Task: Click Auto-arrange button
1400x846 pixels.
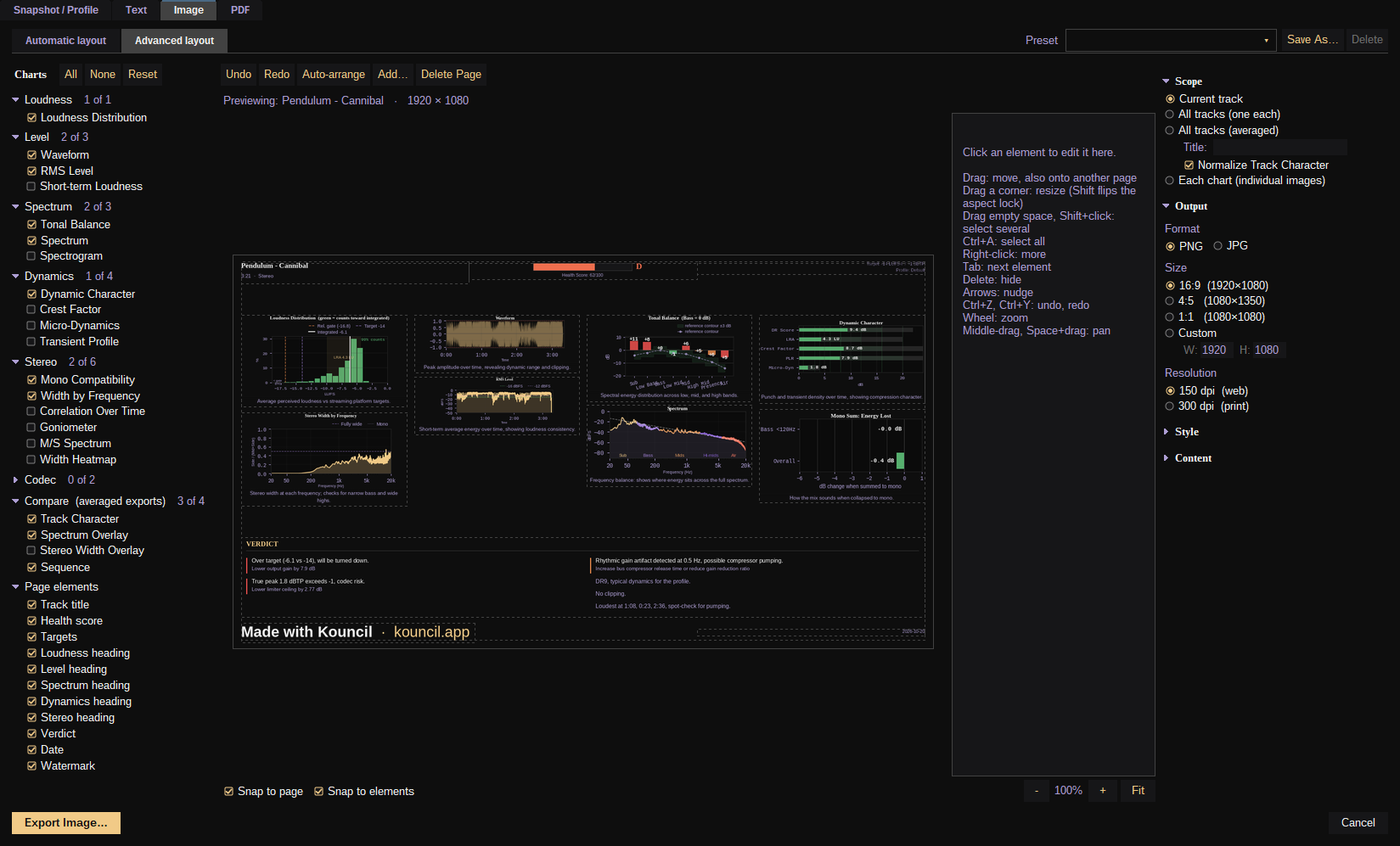Action: [334, 75]
